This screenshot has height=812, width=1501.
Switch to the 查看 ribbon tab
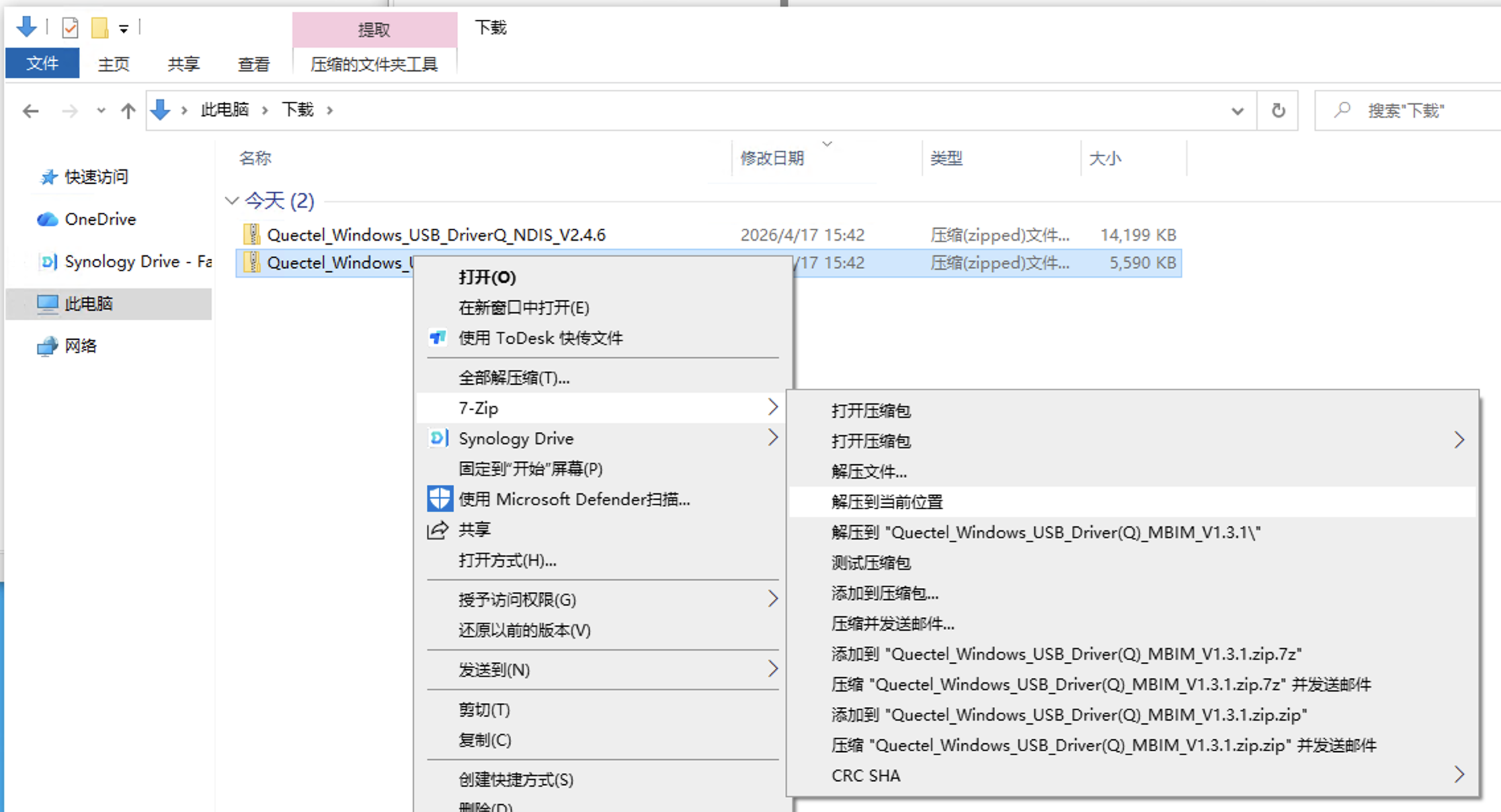click(254, 64)
